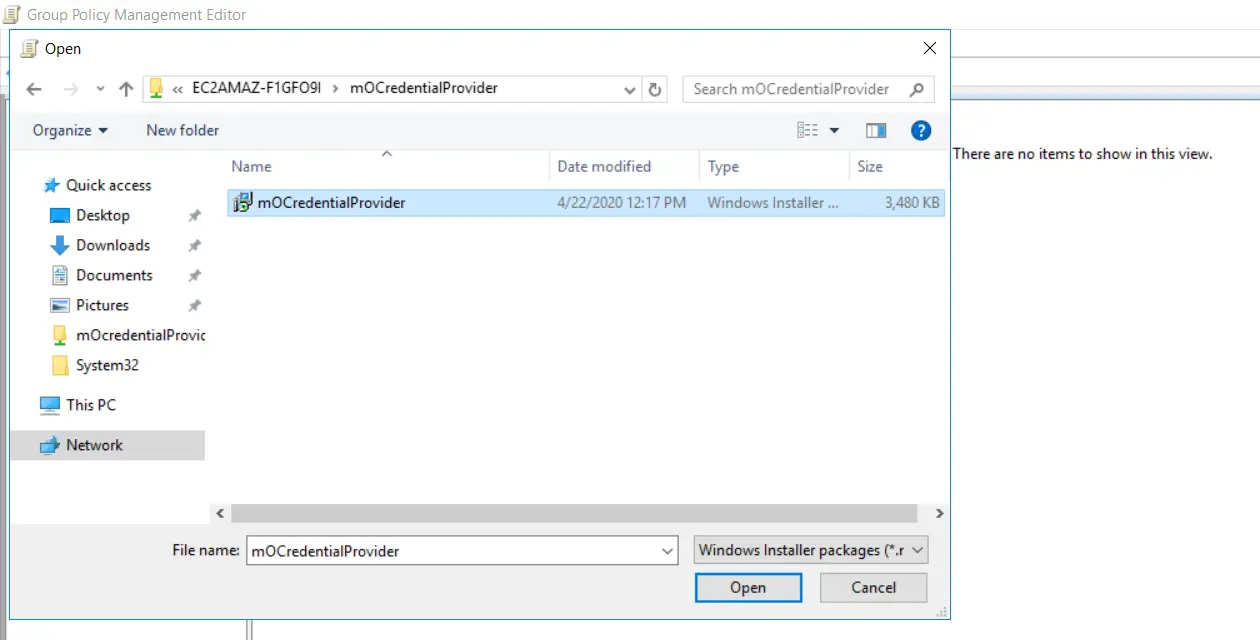Open mOcredentialProvider shortcut in navigation pane
The width and height of the screenshot is (1260, 640).
(x=140, y=335)
